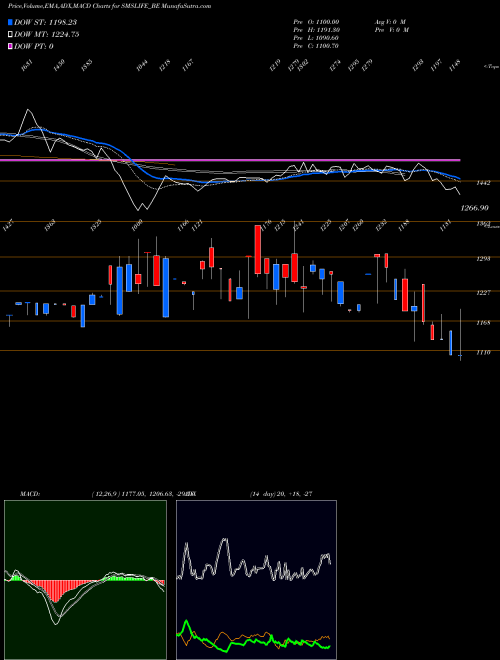Screen dimensions: 500x660
Task: Click the 'Avg V: 0 M' volume text
Action: (391, 21)
